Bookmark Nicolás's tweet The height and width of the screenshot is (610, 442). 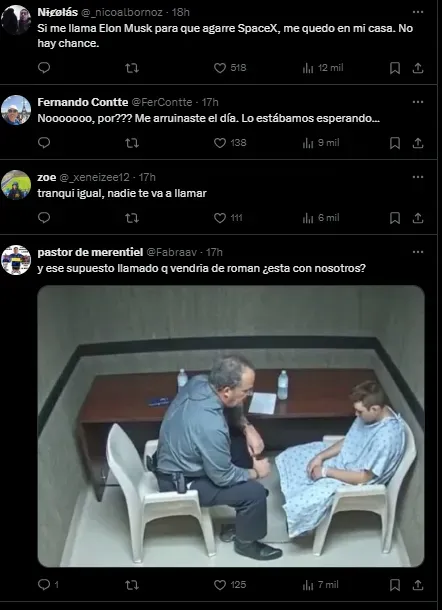point(395,68)
